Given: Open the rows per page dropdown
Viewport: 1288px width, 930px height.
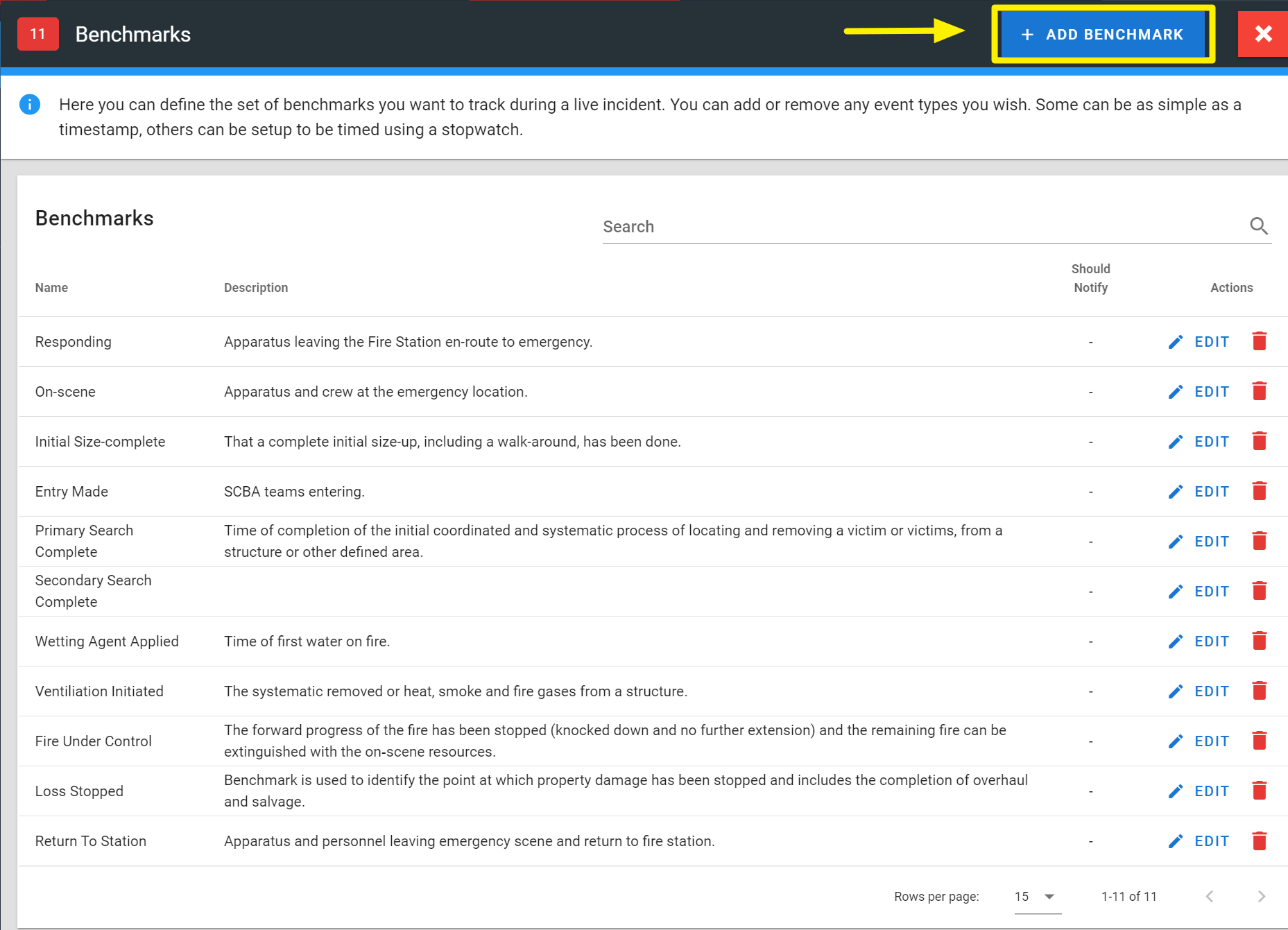Looking at the screenshot, I should (x=1036, y=897).
